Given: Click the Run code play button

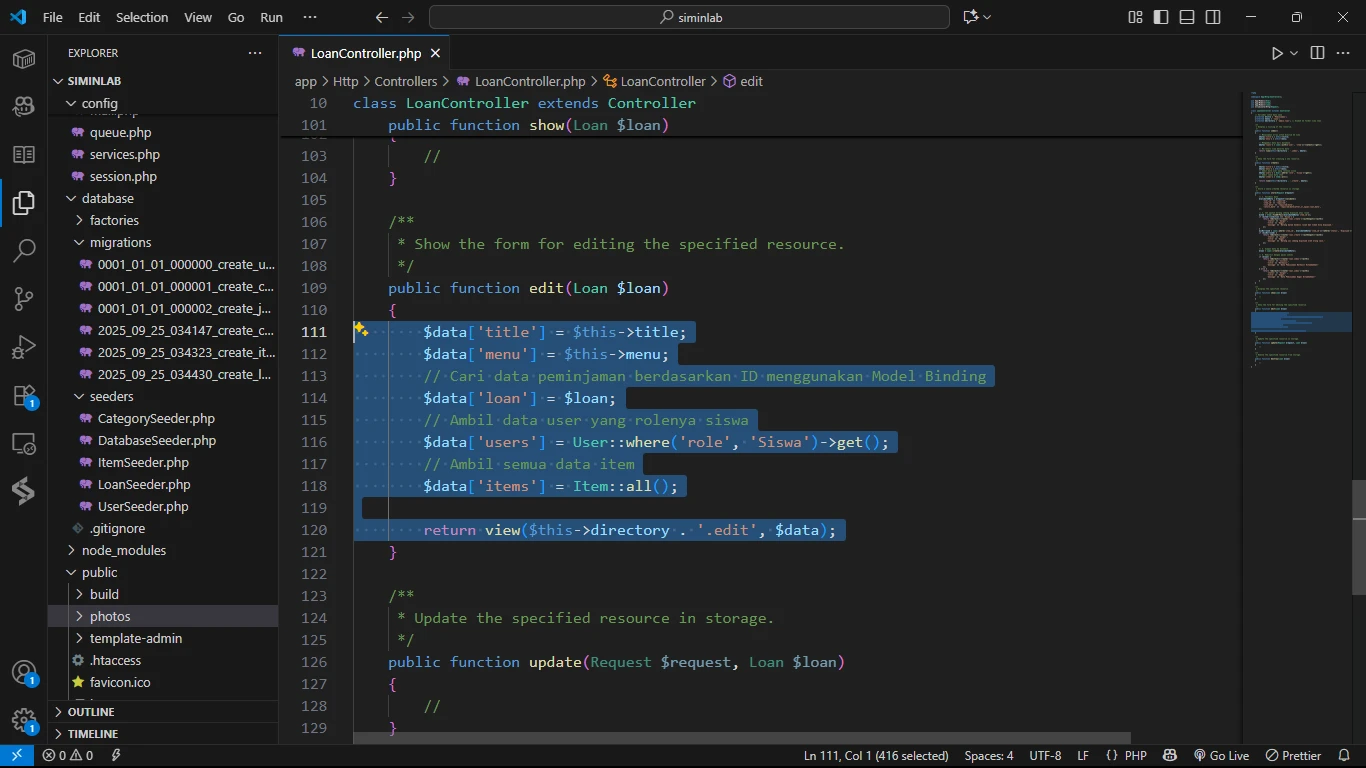Looking at the screenshot, I should pos(1277,53).
